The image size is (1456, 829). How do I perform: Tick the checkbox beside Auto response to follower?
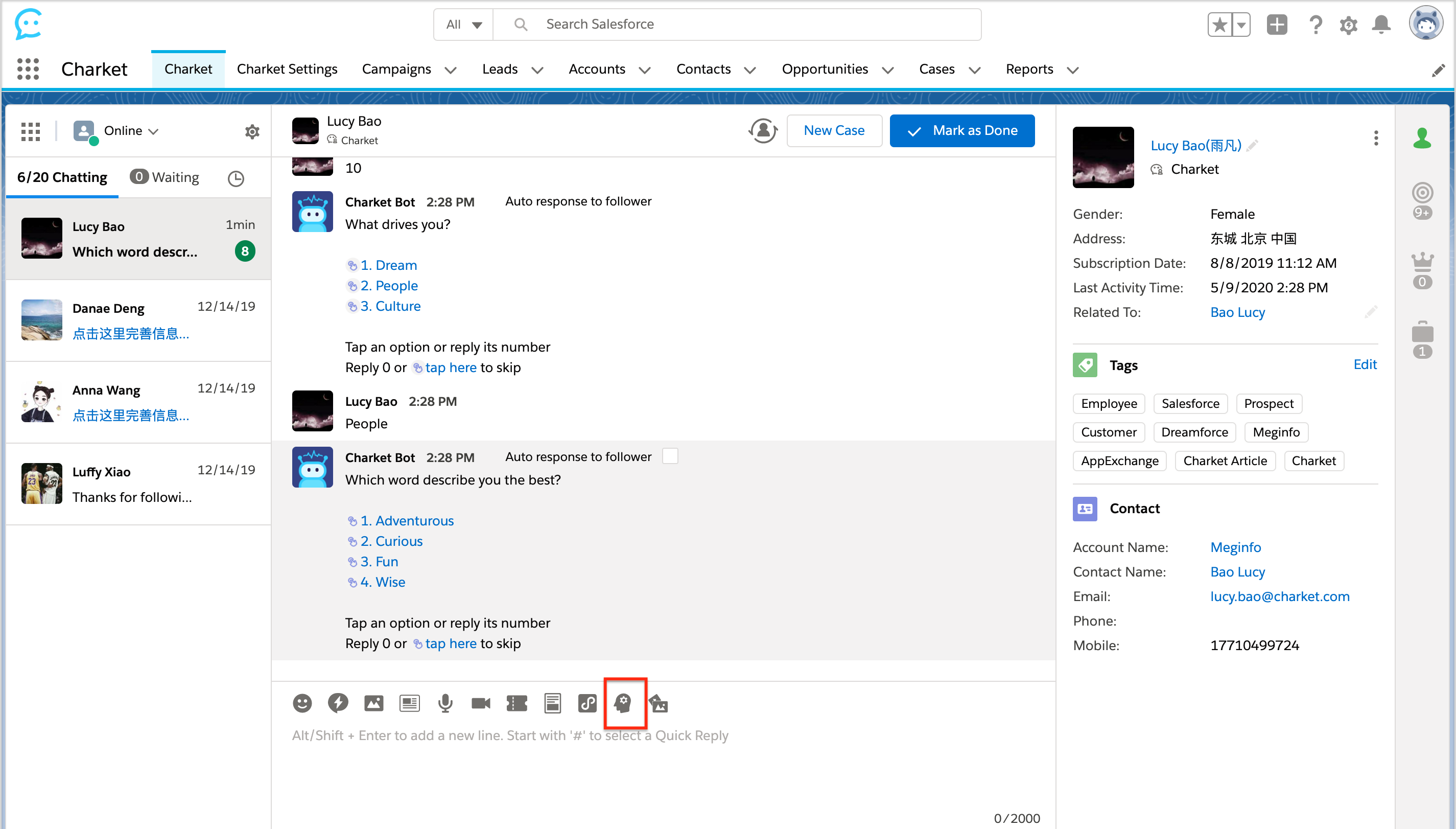[x=670, y=456]
